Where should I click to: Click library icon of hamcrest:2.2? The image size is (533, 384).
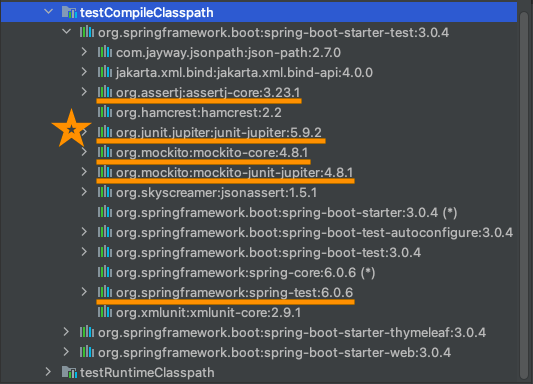coord(105,112)
